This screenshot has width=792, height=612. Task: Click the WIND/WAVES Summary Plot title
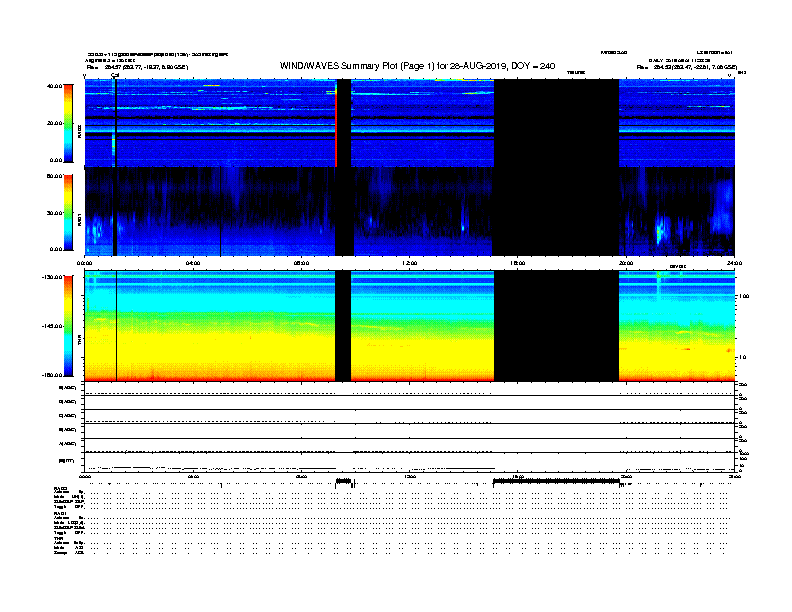pos(417,66)
